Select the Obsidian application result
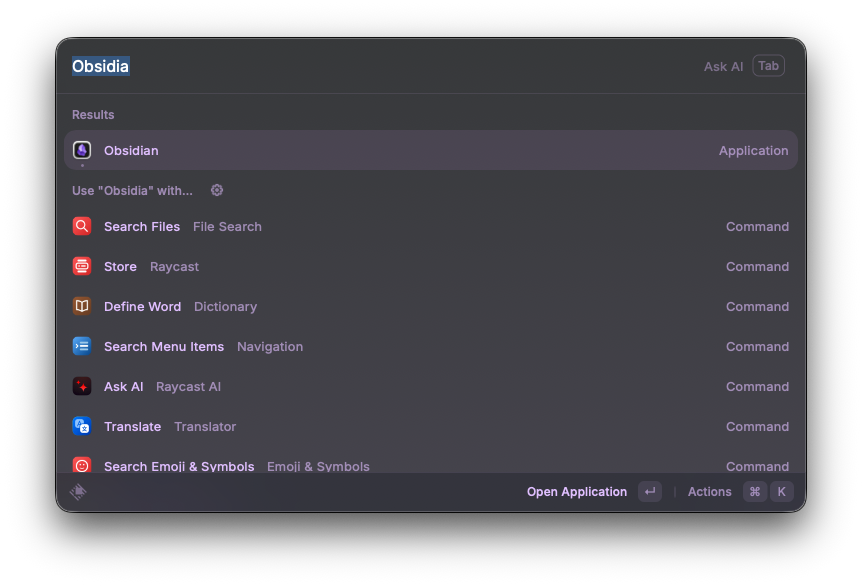 [x=430, y=150]
